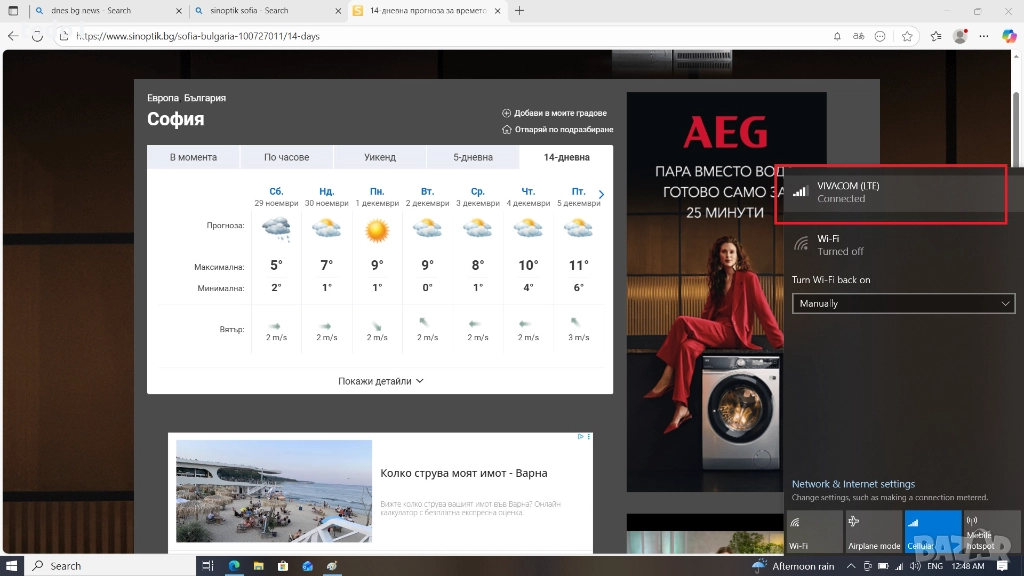Select the '5-дневна' forecast tab
Screen dimensions: 1024x576
472,157
